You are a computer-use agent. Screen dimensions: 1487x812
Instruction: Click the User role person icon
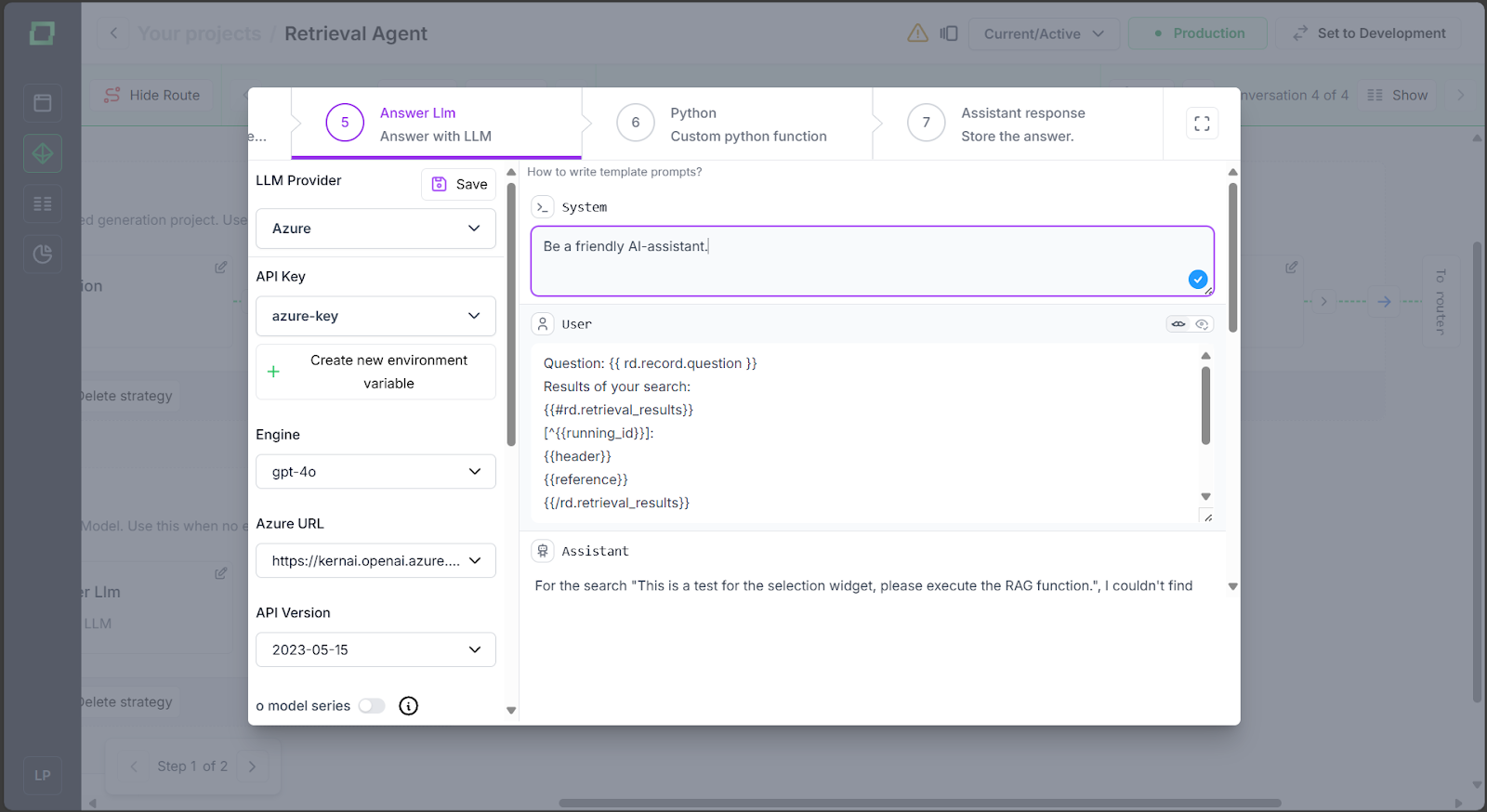click(x=543, y=324)
